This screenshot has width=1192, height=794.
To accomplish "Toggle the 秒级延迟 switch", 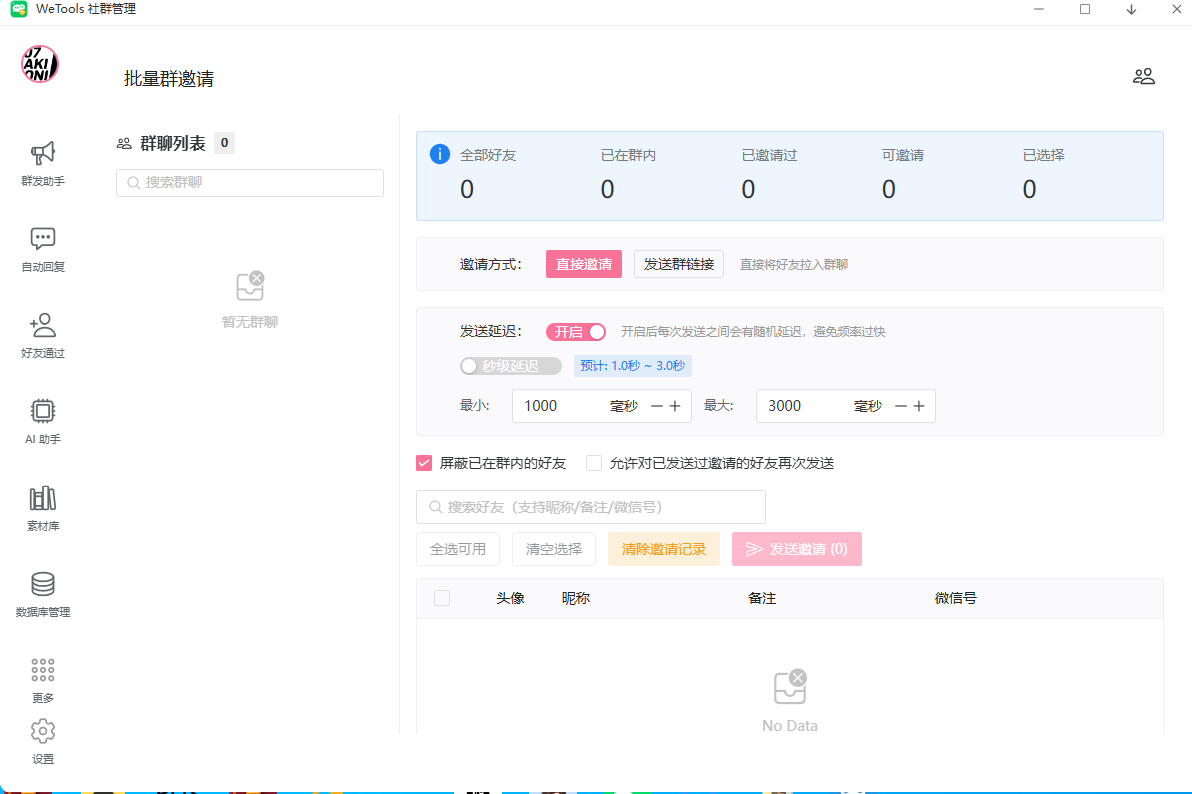I will pos(510,366).
